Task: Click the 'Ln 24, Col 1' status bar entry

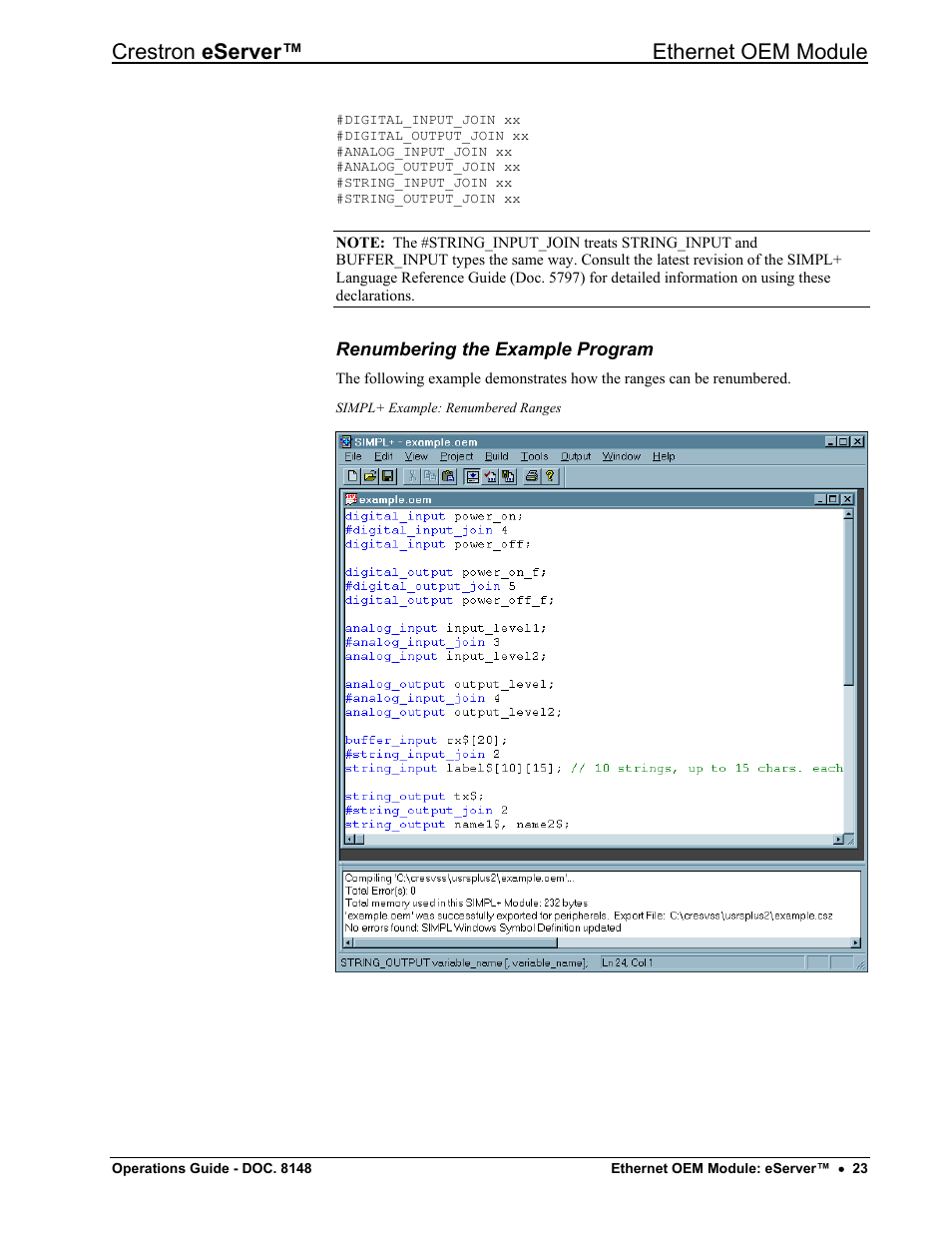Action: point(627,962)
